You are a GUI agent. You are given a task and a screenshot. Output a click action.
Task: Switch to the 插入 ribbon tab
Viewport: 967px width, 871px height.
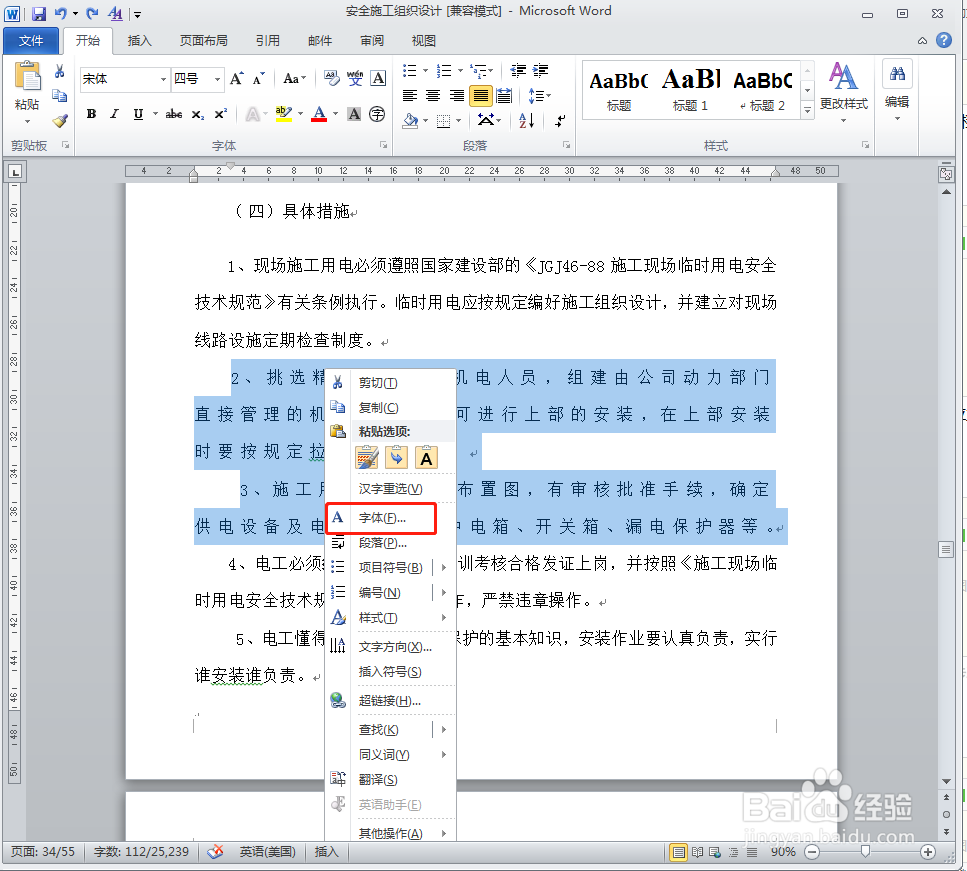pos(139,40)
